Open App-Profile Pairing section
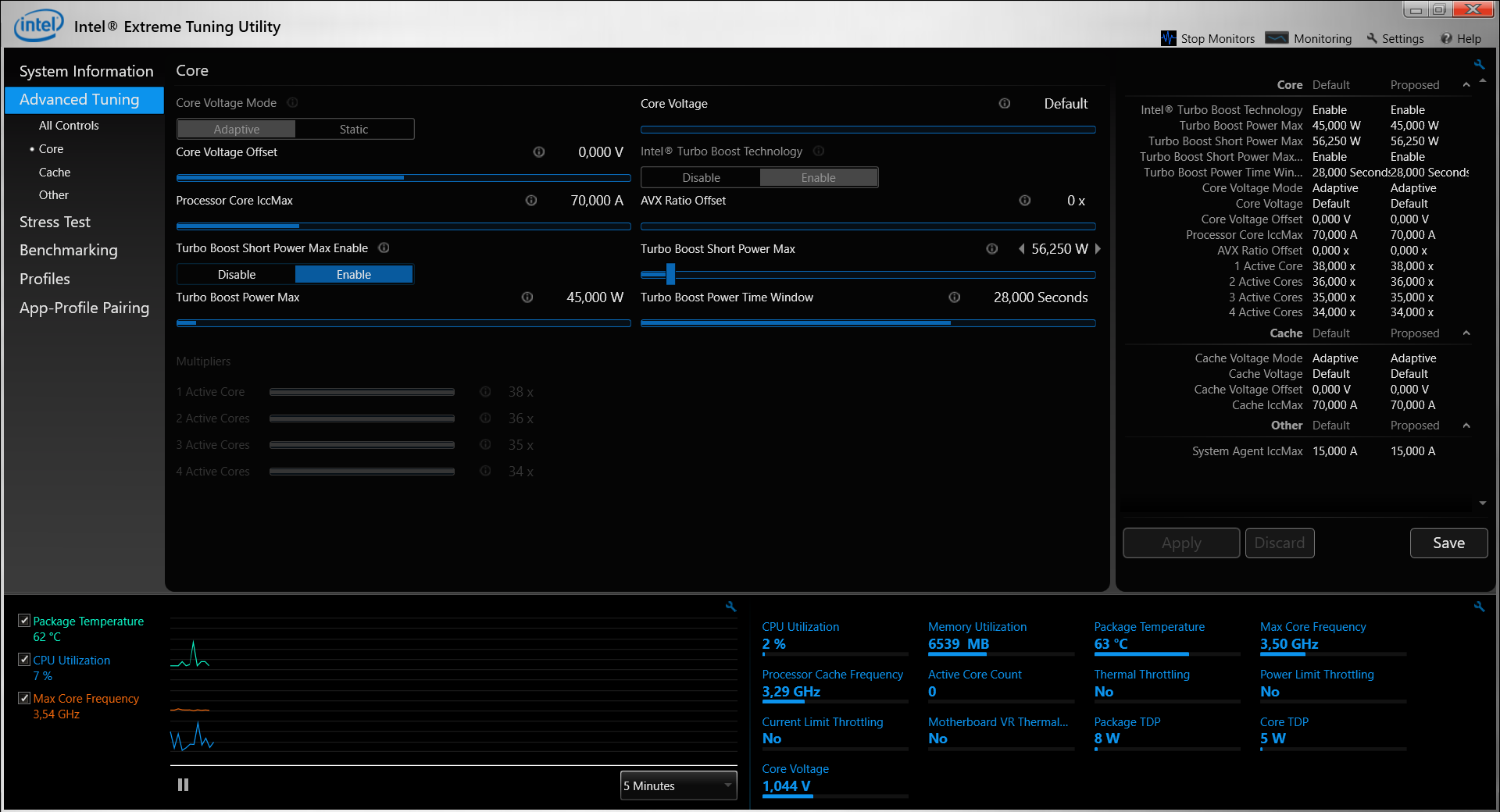The image size is (1500, 812). point(84,308)
